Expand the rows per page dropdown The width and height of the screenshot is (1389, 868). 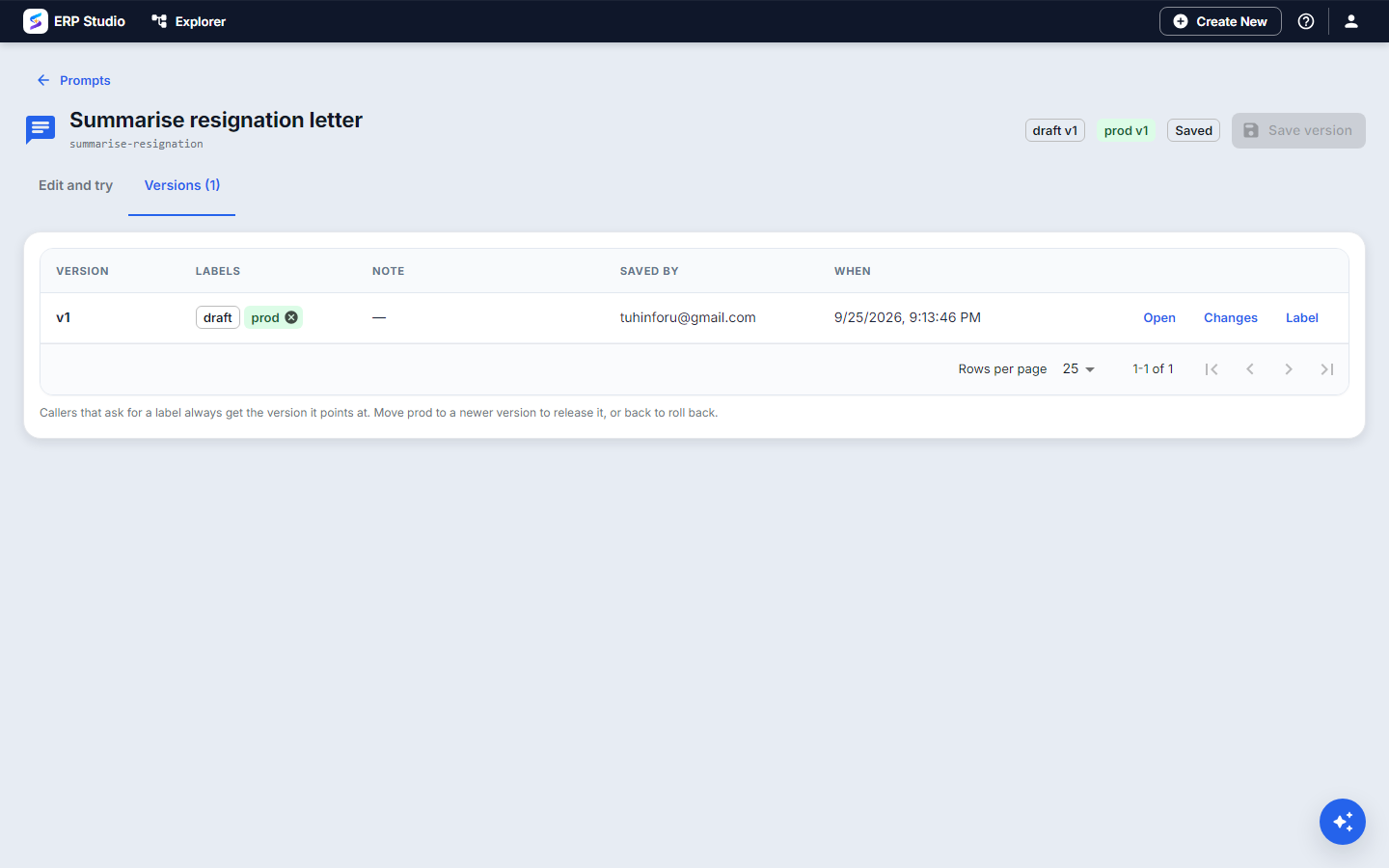point(1079,369)
